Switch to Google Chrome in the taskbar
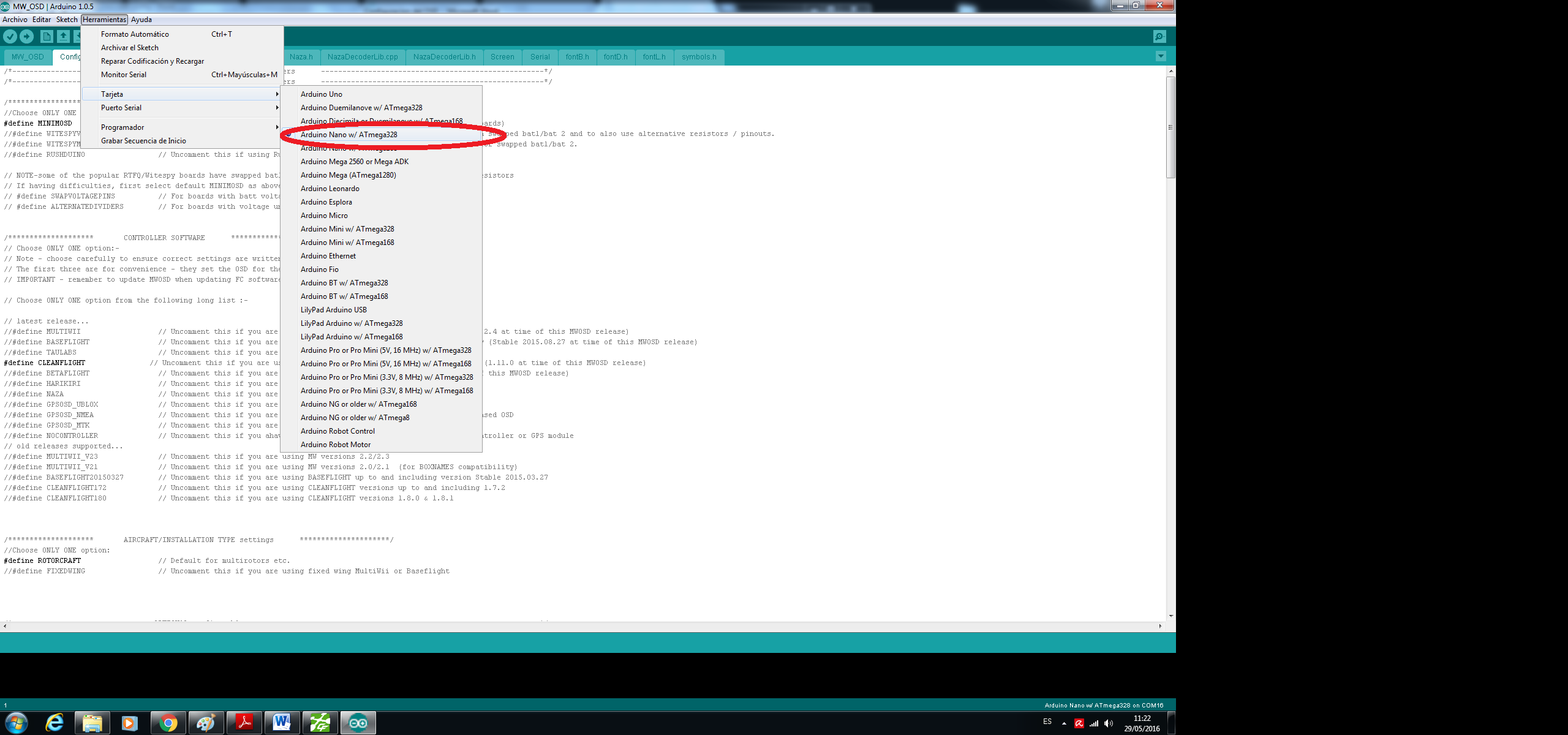Image resolution: width=1568 pixels, height=735 pixels. click(x=168, y=723)
